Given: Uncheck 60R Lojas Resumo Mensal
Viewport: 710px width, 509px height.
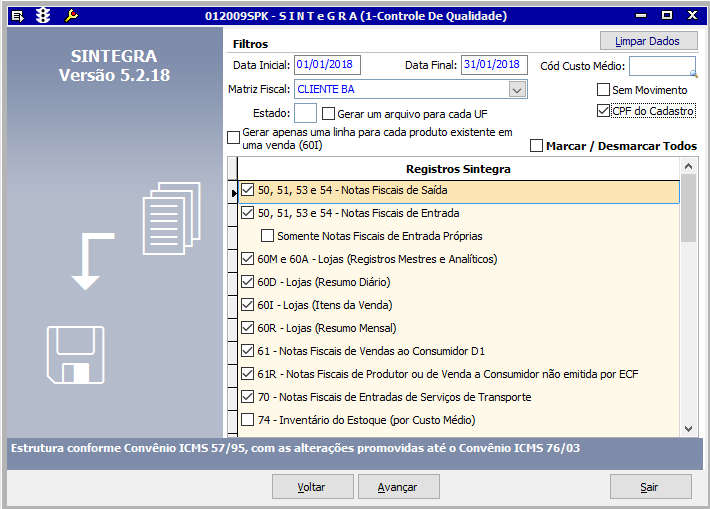Looking at the screenshot, I should 247,327.
